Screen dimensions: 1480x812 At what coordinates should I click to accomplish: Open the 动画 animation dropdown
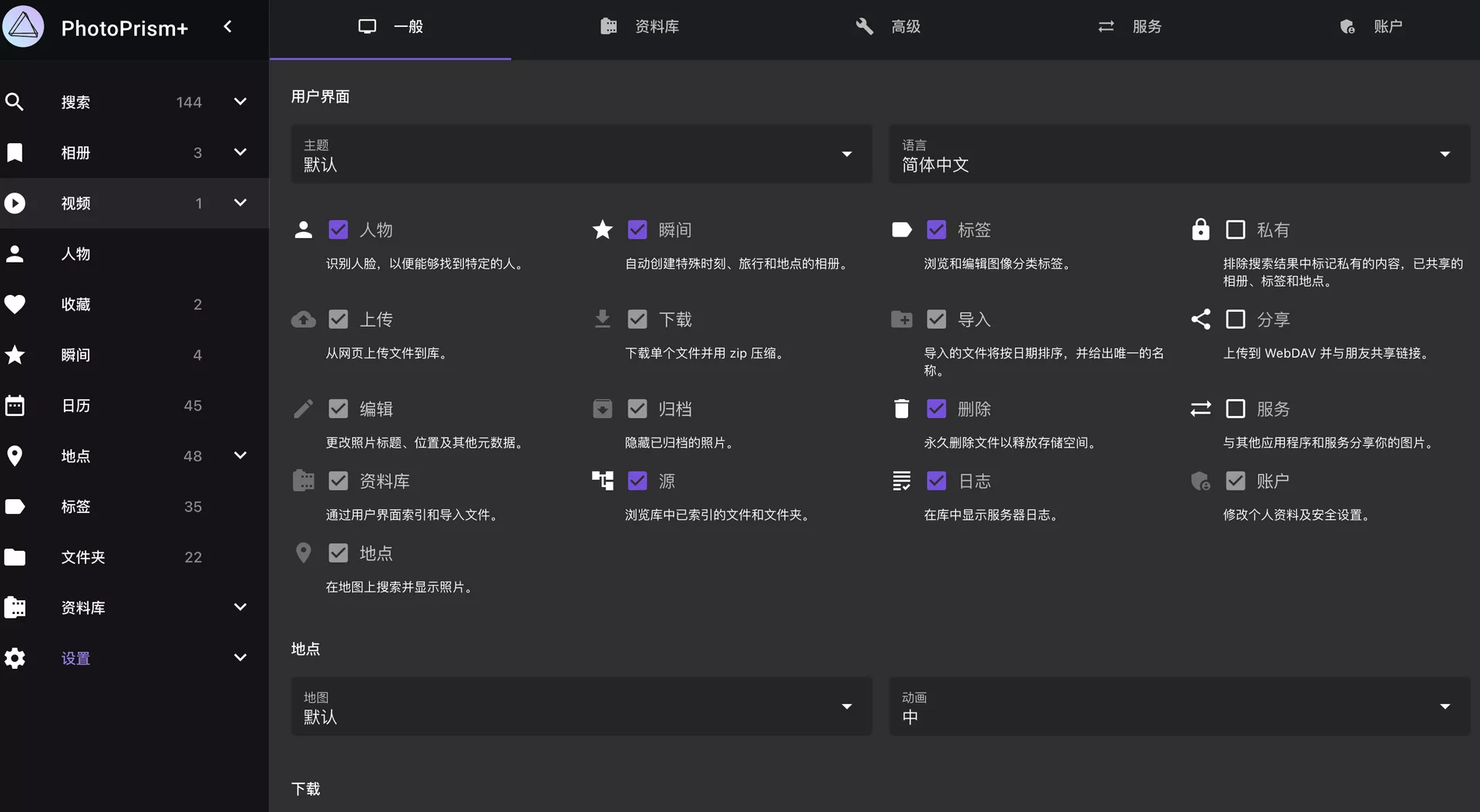coord(1179,706)
